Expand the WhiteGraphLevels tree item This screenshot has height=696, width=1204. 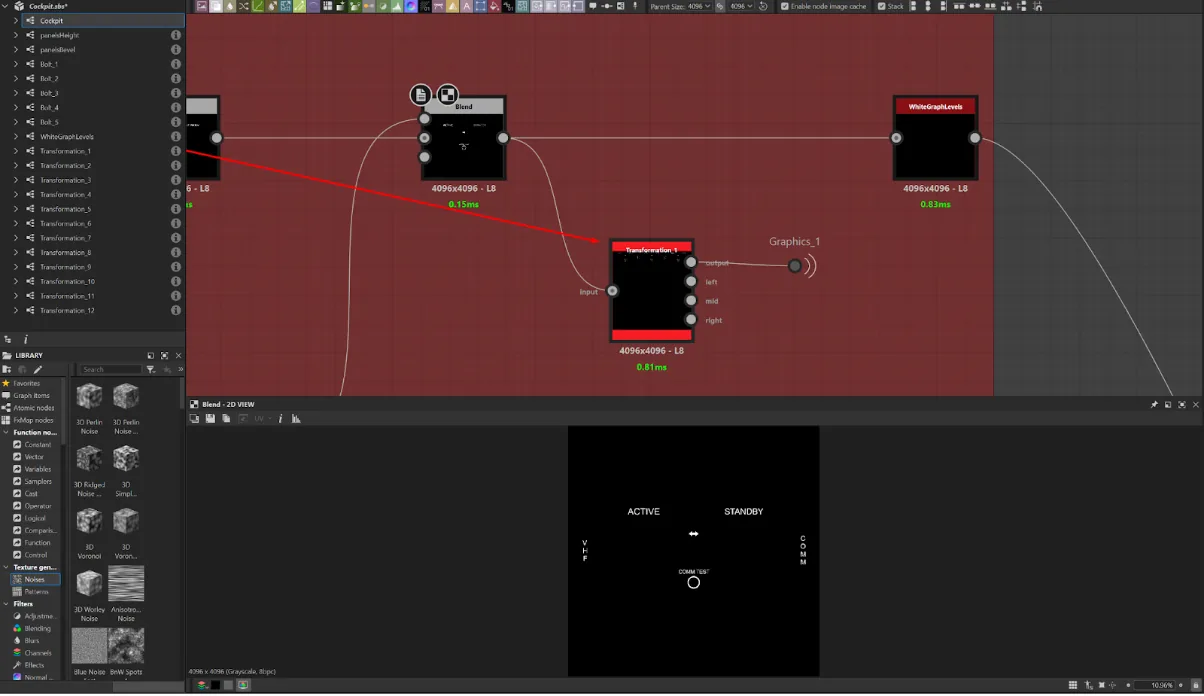pos(15,136)
